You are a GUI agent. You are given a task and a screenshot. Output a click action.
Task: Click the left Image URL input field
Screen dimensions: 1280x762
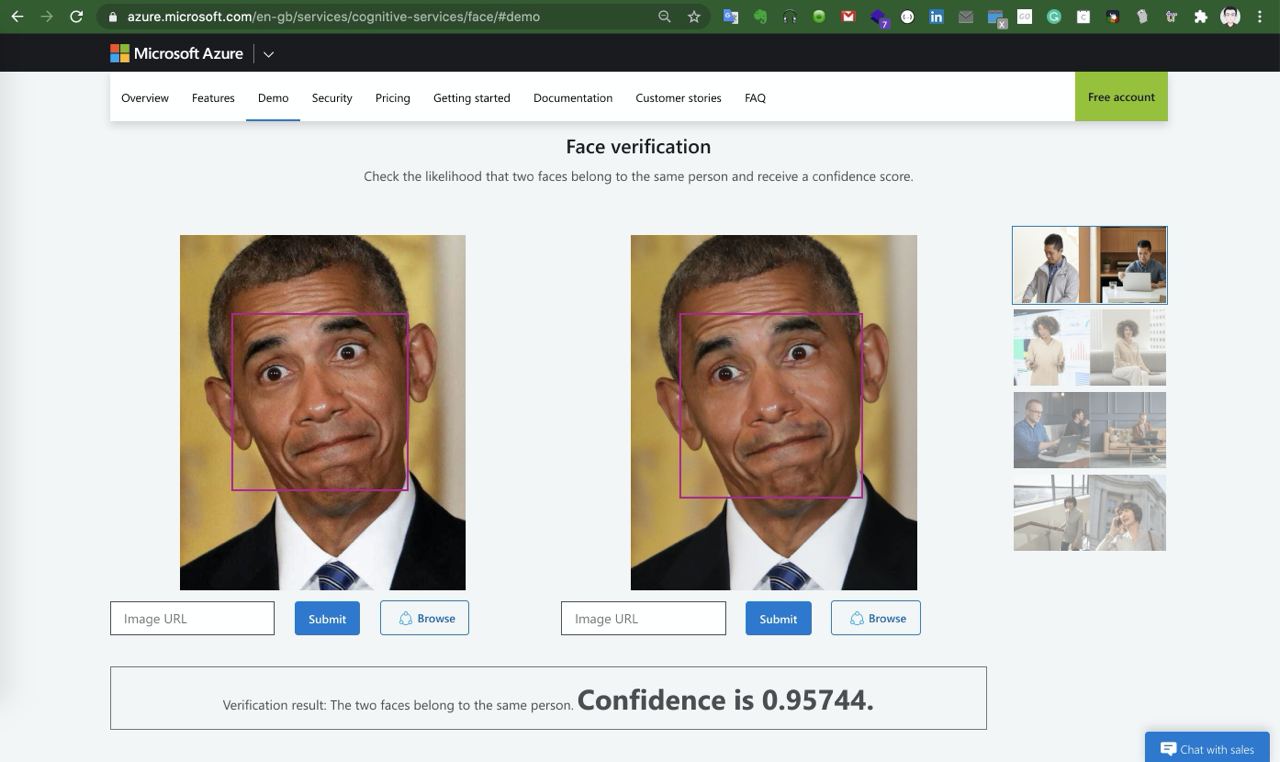pos(192,618)
